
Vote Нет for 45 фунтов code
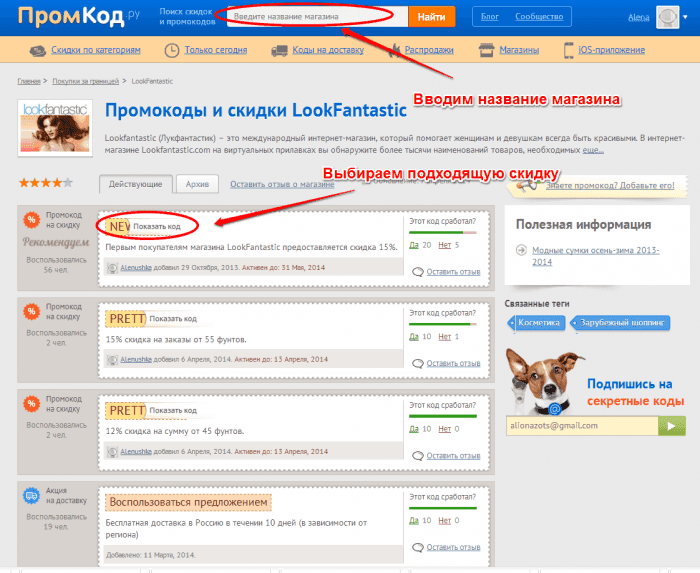coord(445,429)
